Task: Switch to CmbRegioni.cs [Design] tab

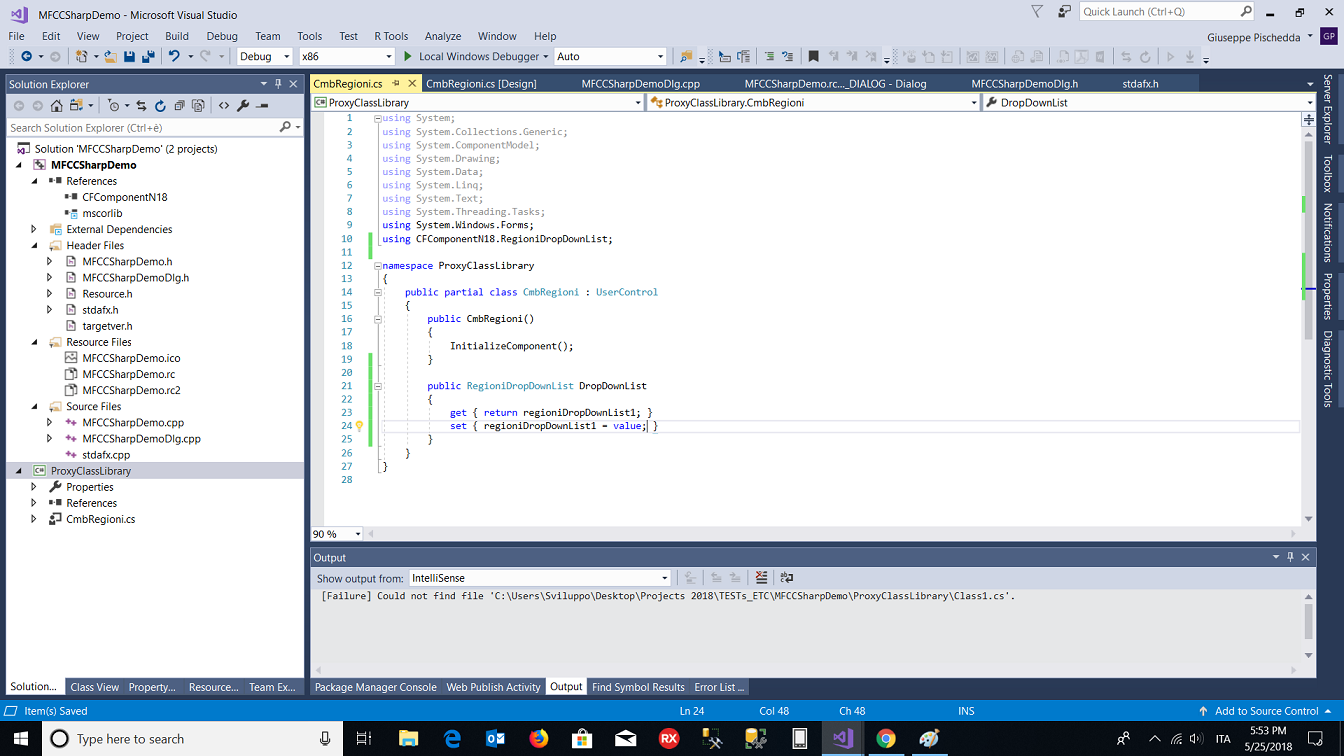Action: click(481, 84)
